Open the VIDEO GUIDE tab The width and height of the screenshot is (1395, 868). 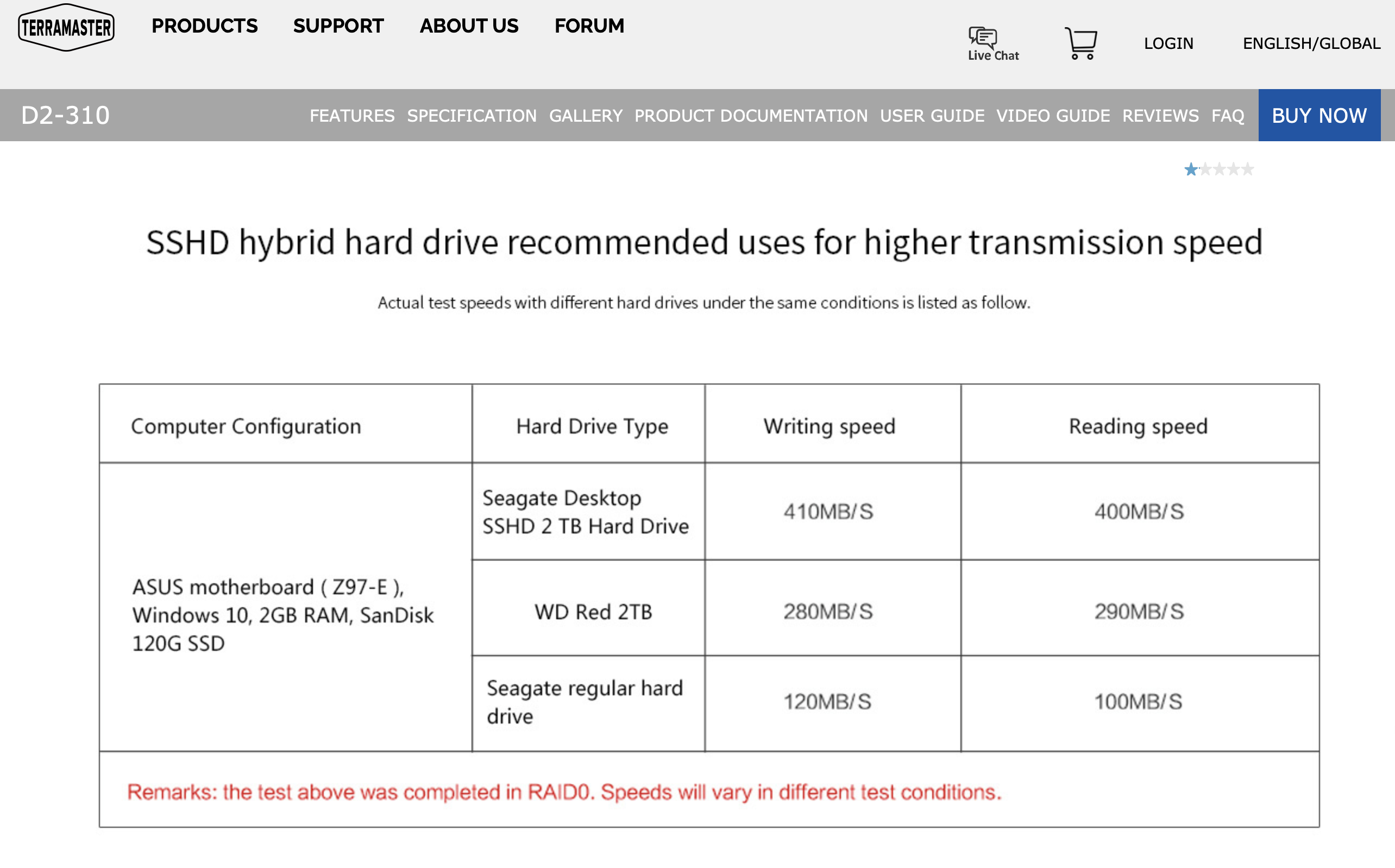[1053, 116]
